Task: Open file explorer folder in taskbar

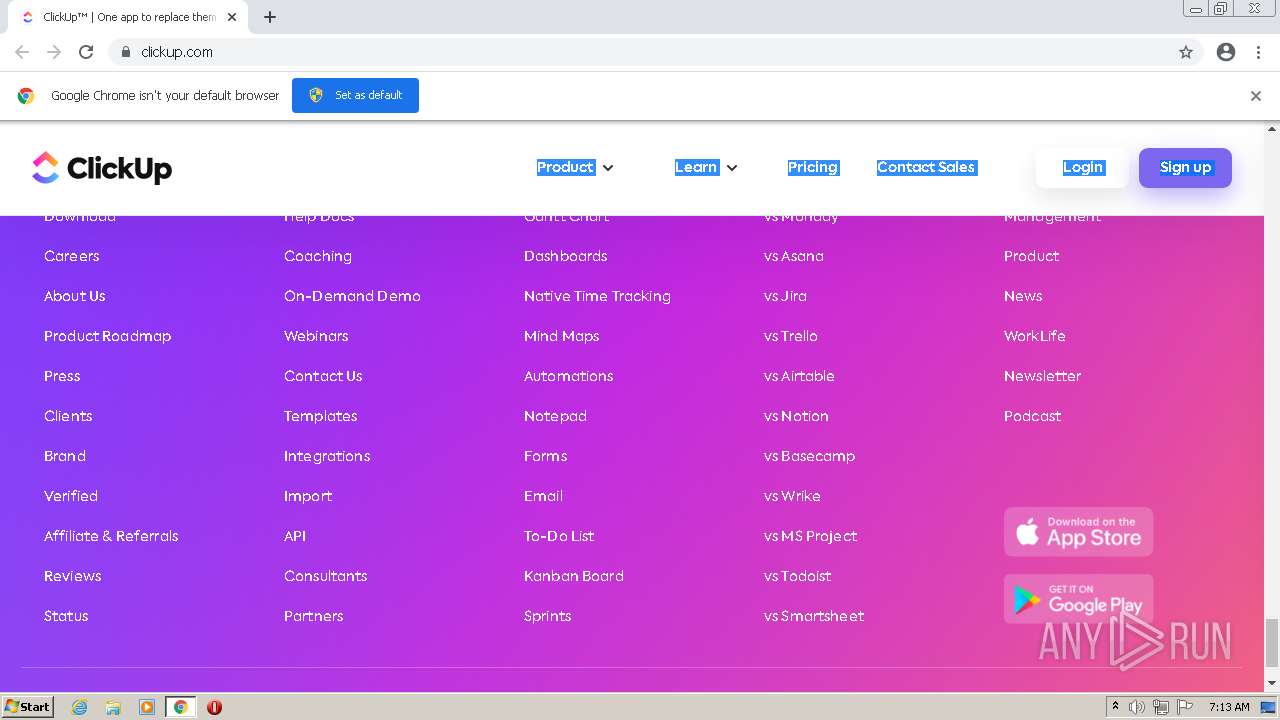Action: pyautogui.click(x=113, y=707)
